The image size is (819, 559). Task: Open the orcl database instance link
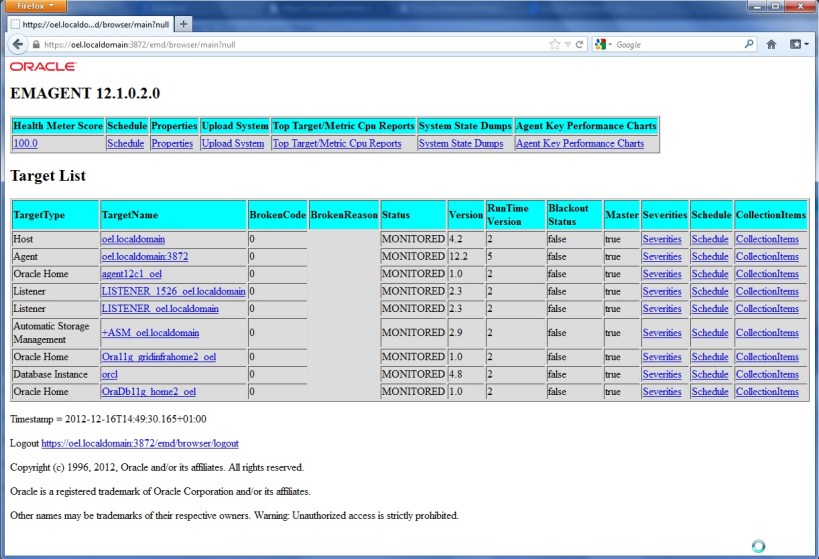(x=110, y=375)
